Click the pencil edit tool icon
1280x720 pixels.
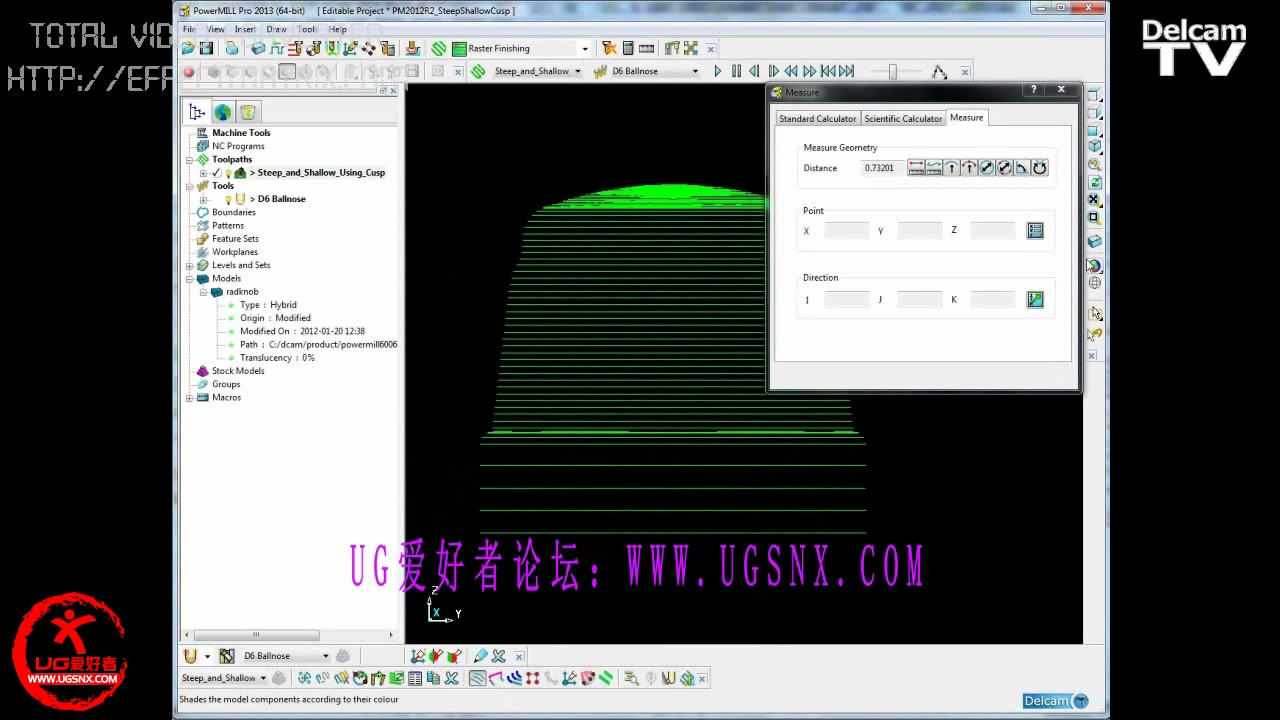click(x=480, y=656)
